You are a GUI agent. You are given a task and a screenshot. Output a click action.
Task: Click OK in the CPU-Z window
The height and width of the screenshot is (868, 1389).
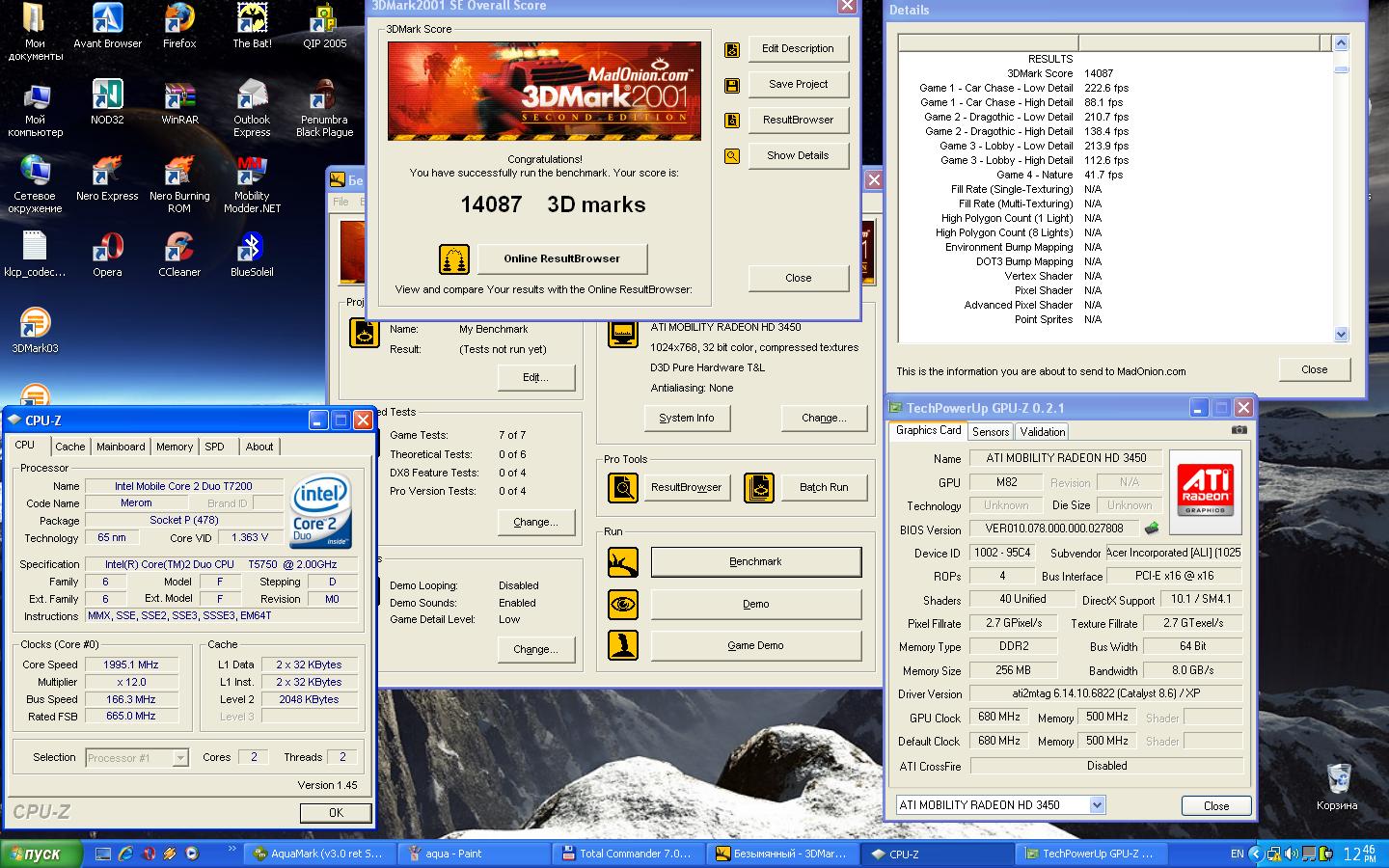pyautogui.click(x=336, y=813)
